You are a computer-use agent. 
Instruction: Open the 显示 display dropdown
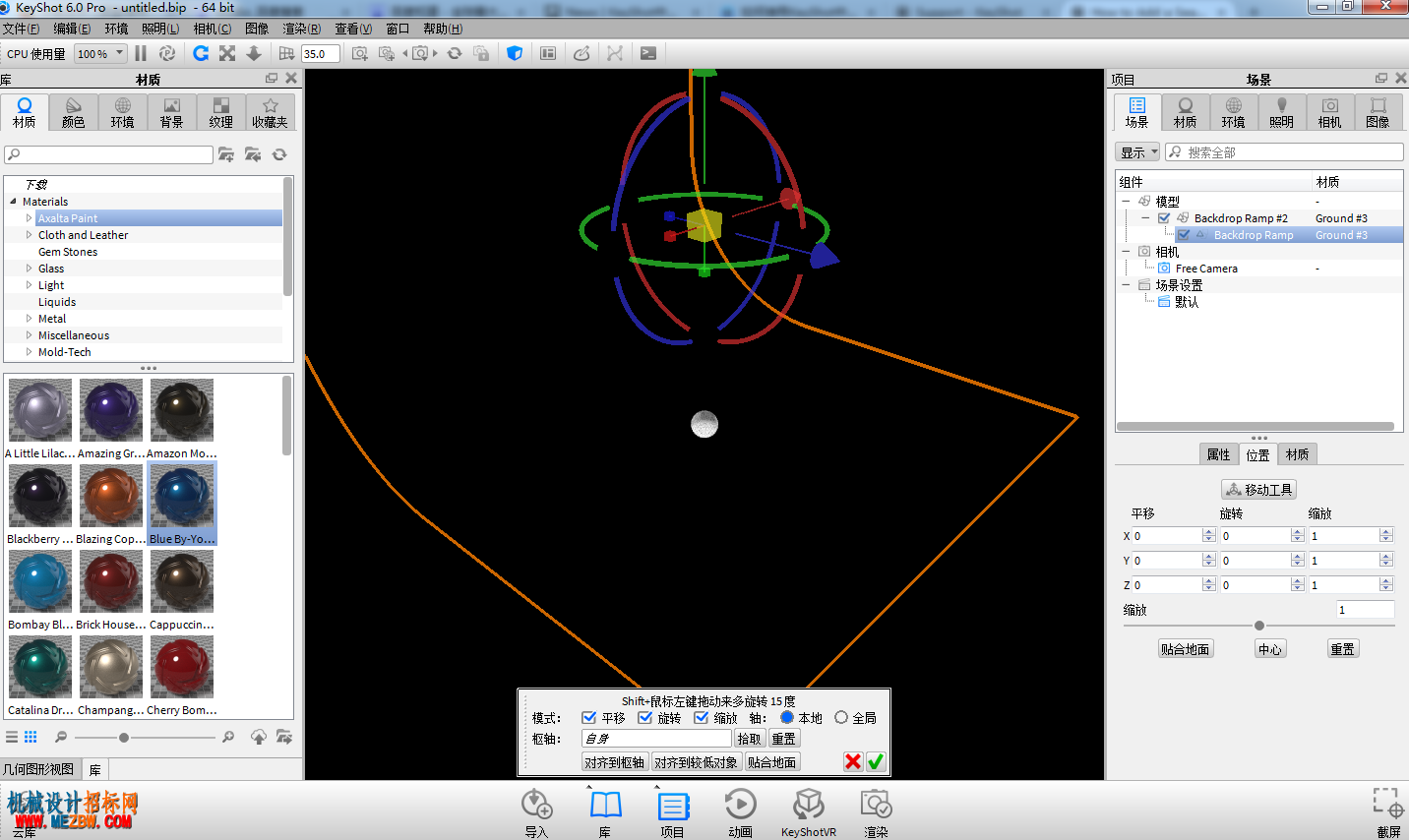coord(1138,152)
